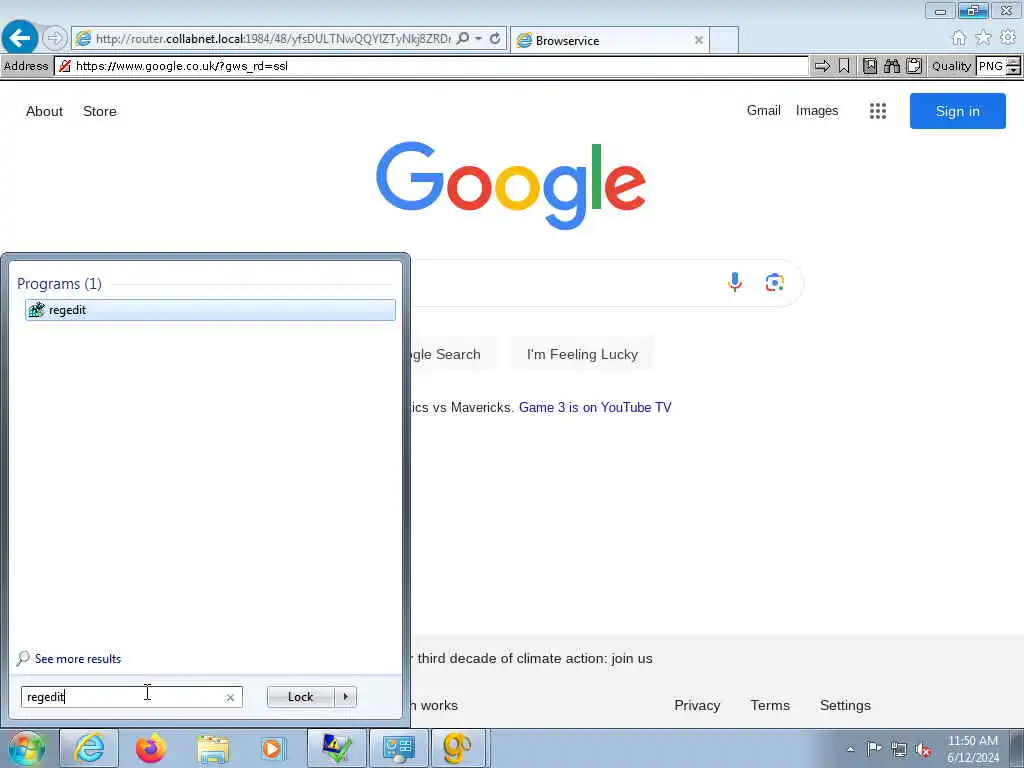
Task: Click the Windows Start orb
Action: click(27, 748)
